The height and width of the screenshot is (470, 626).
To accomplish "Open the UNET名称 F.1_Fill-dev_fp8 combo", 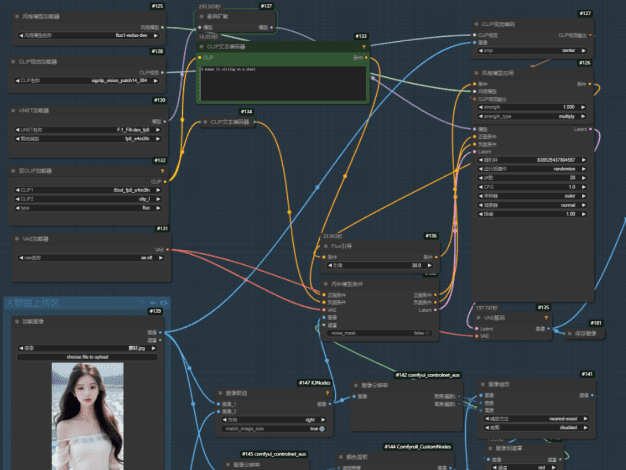I will [87, 130].
